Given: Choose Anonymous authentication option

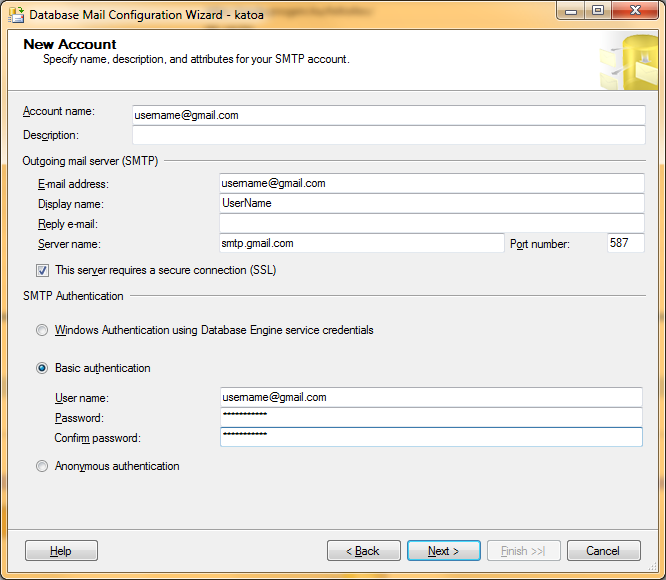Looking at the screenshot, I should click(x=42, y=466).
